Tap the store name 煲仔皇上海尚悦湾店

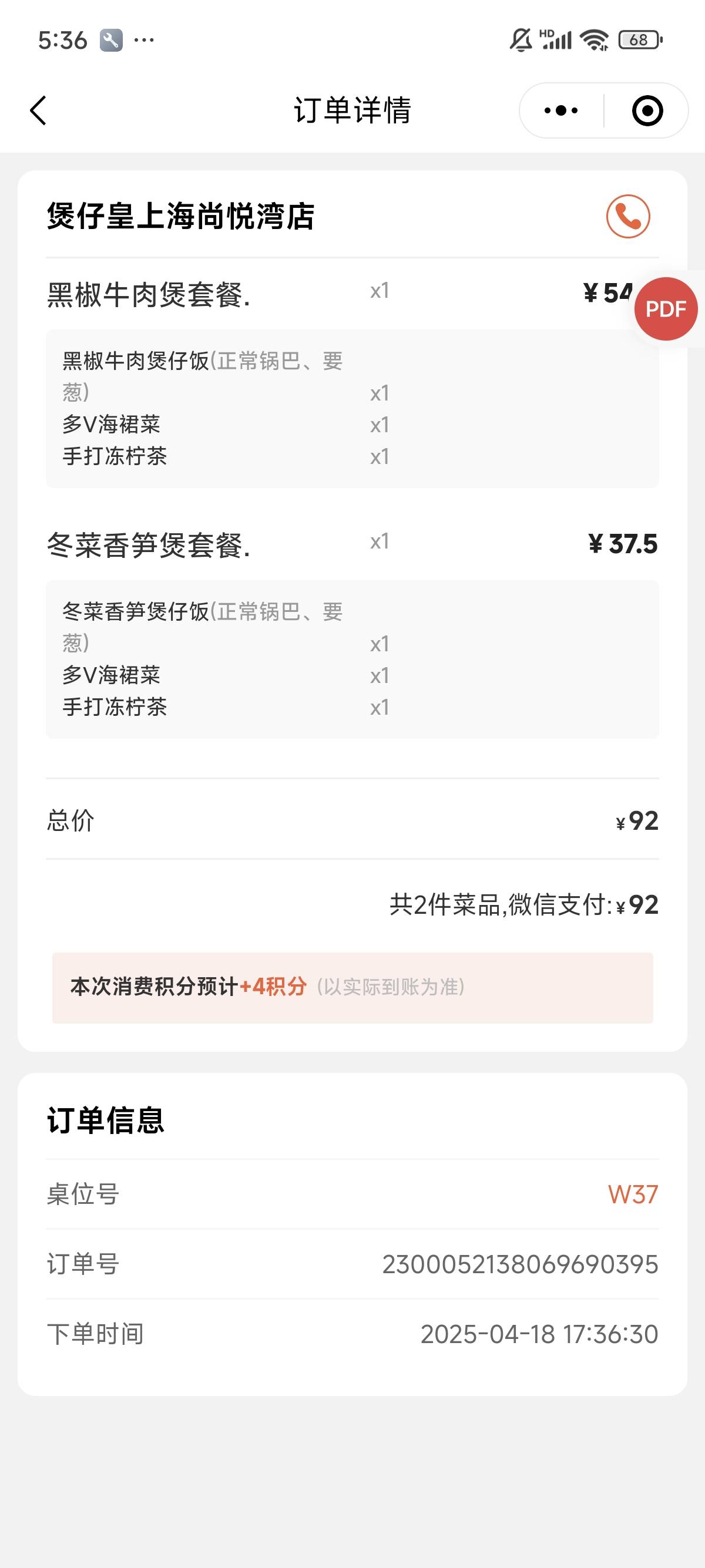(x=180, y=217)
